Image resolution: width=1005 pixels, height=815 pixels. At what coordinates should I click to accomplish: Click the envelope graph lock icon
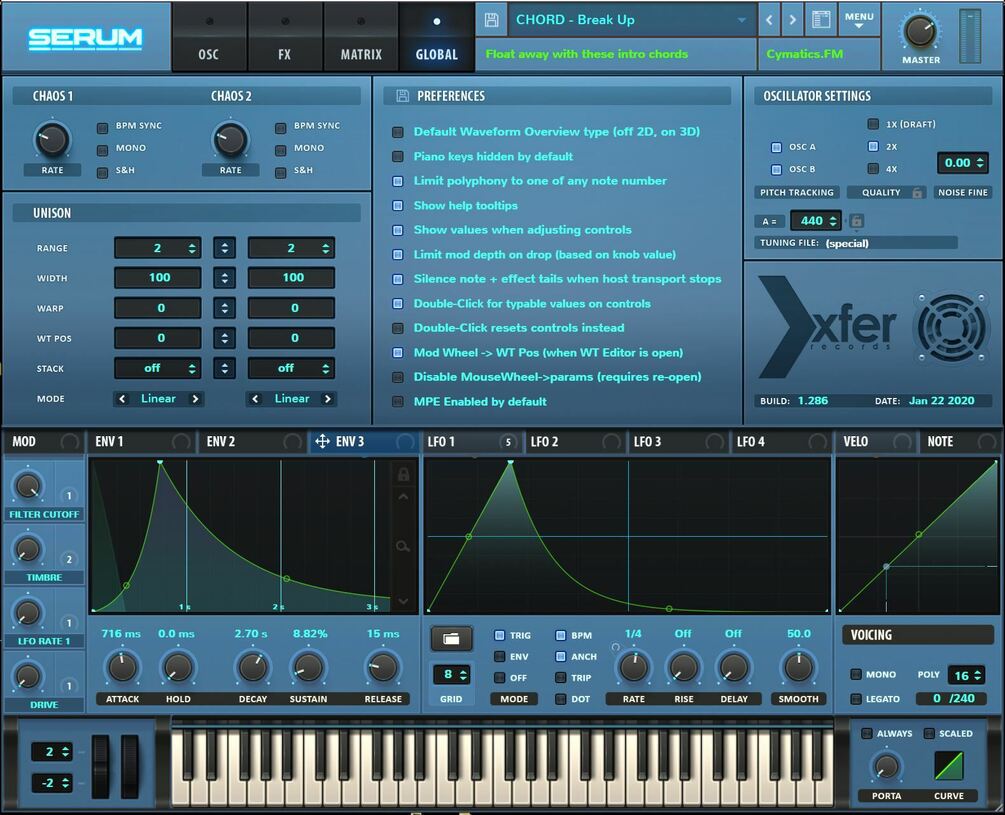[x=403, y=474]
